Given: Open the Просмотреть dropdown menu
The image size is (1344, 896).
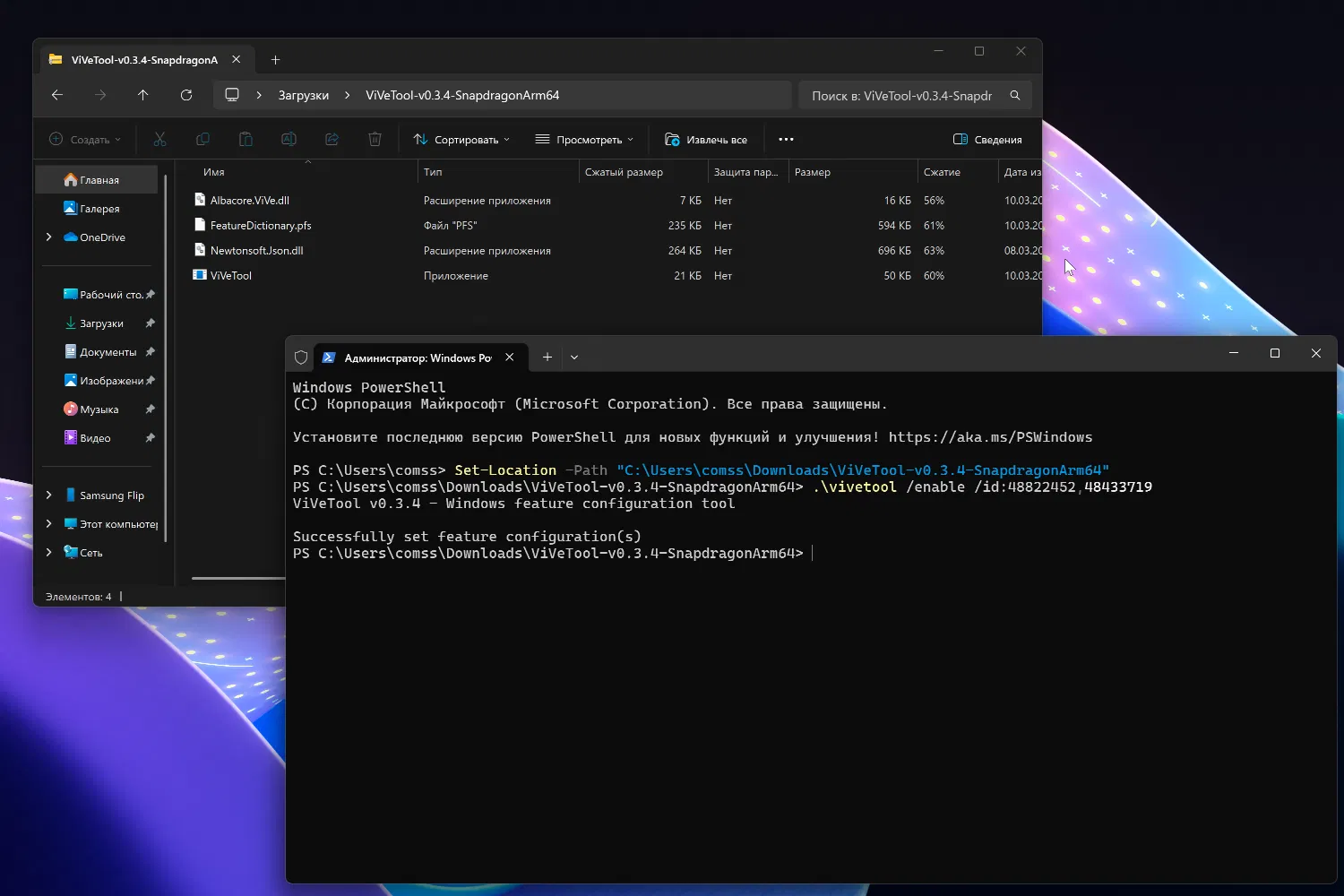Looking at the screenshot, I should tap(584, 139).
